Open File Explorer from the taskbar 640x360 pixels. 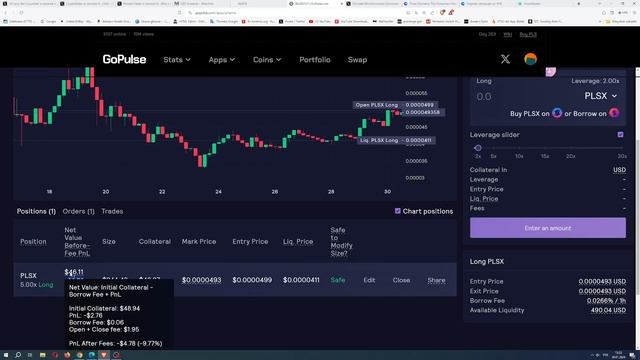(42, 355)
